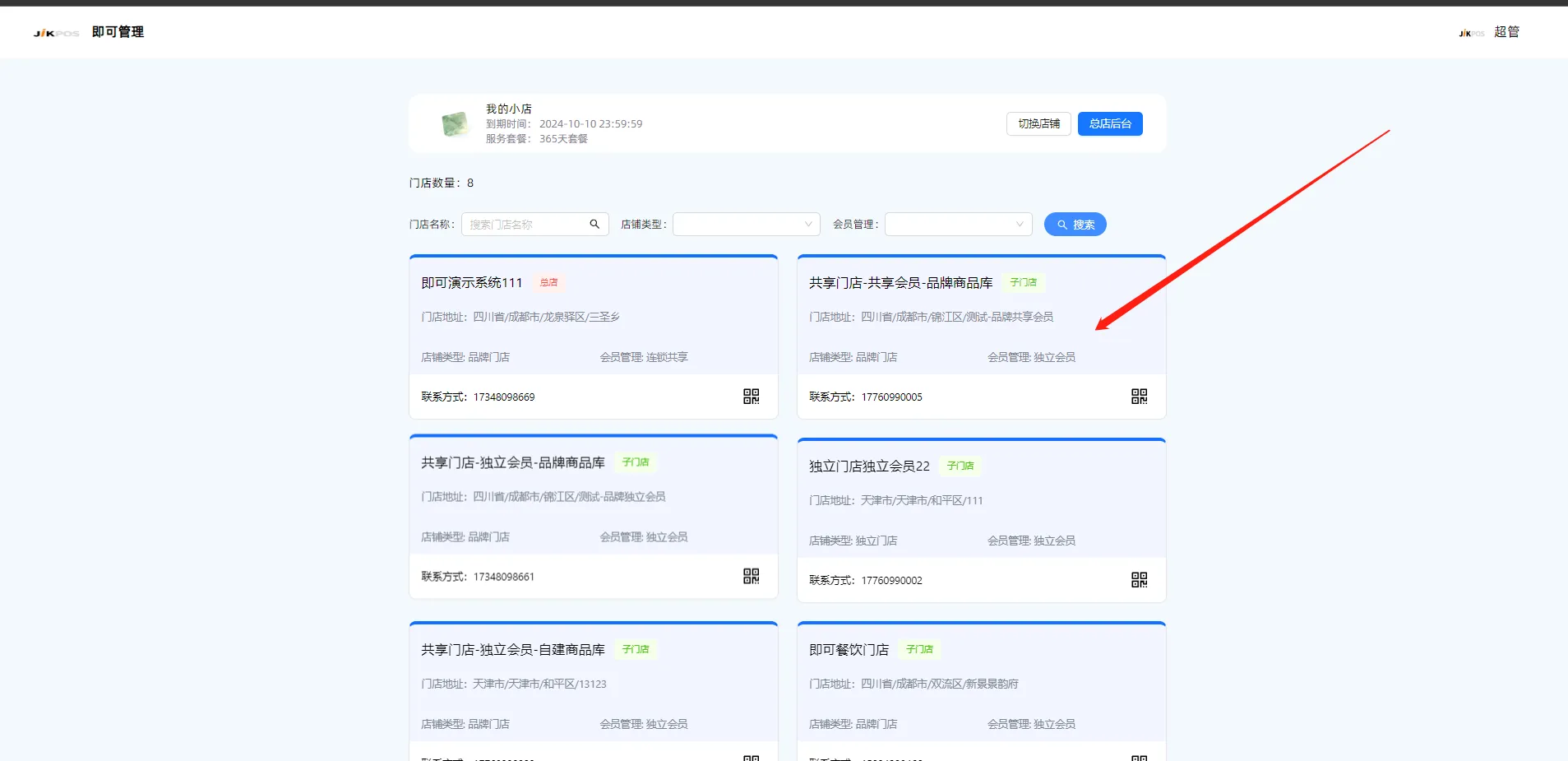This screenshot has height=761, width=1568.
Task: Open QR code for 共享门店-共享会员-品牌商品库 store
Action: point(1139,396)
